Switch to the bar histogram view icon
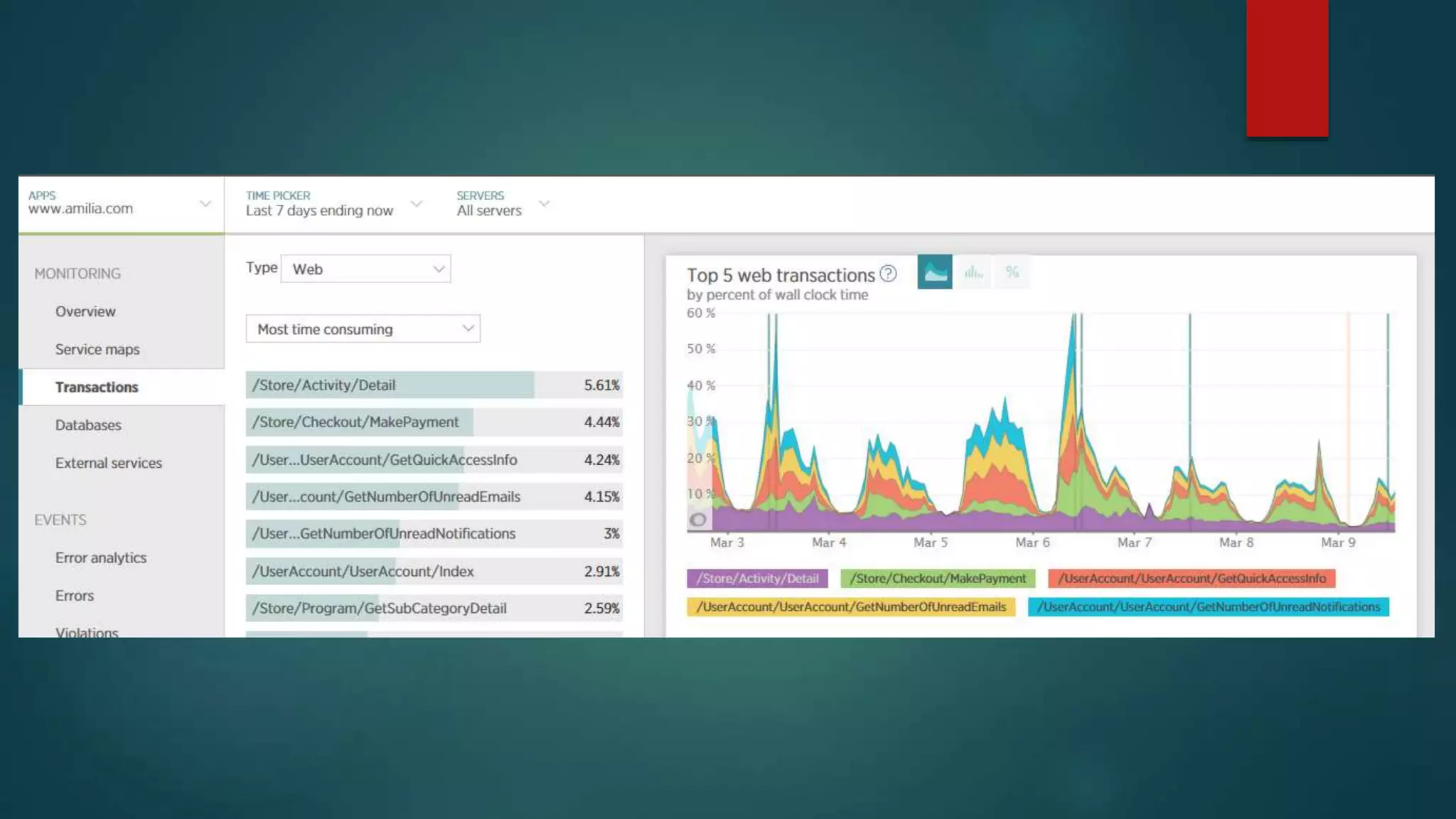1456x819 pixels. tap(973, 272)
